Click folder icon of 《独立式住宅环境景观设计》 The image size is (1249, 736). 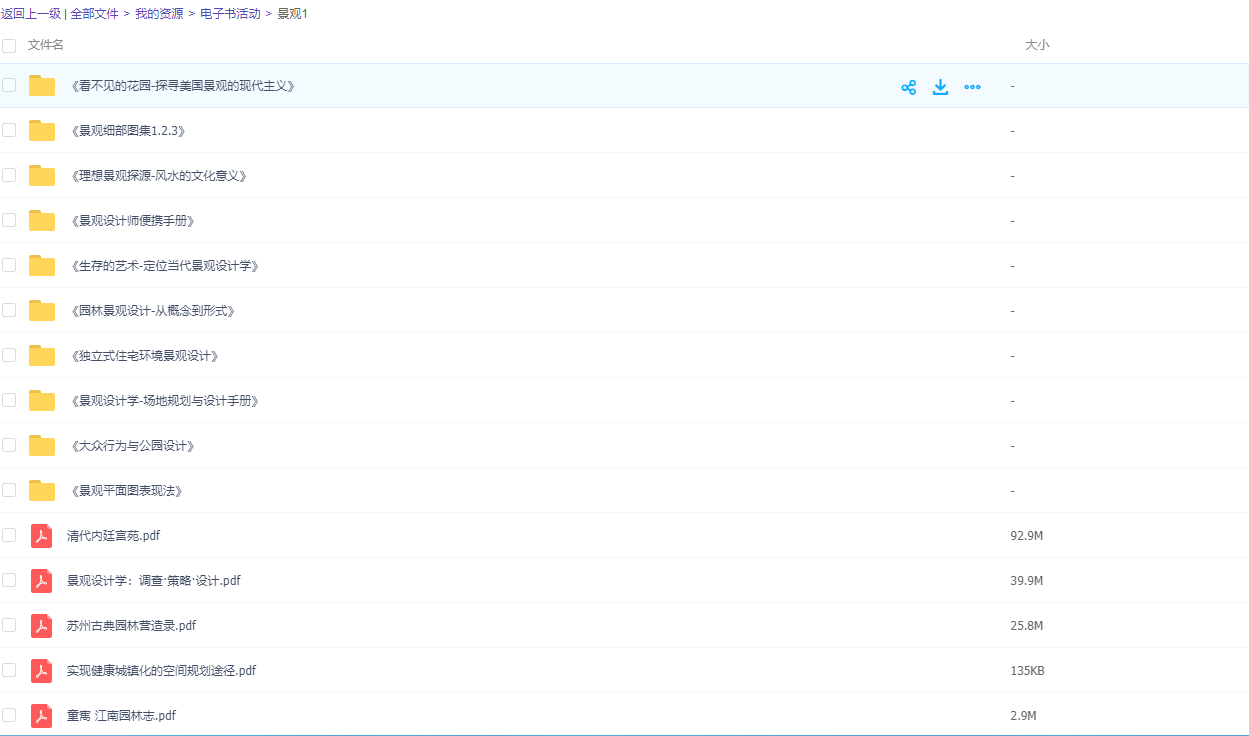click(x=42, y=355)
